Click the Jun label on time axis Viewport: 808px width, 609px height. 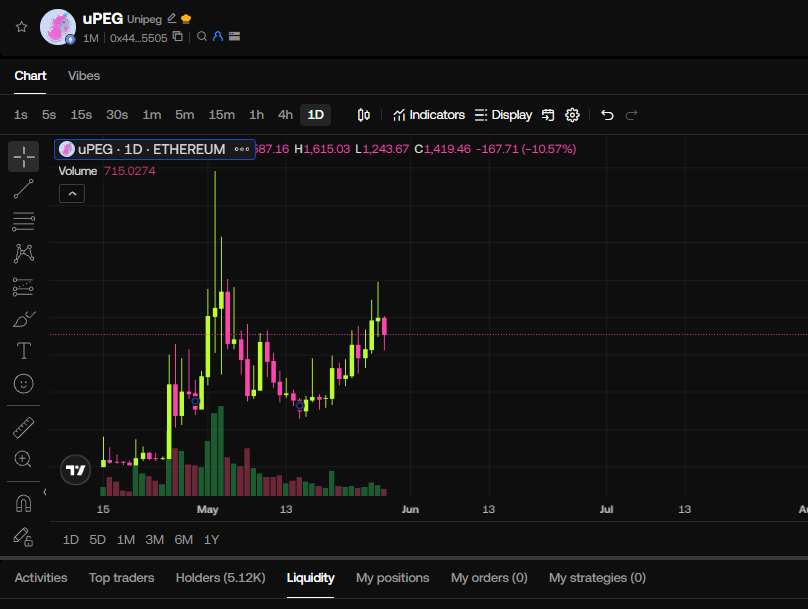pos(410,510)
